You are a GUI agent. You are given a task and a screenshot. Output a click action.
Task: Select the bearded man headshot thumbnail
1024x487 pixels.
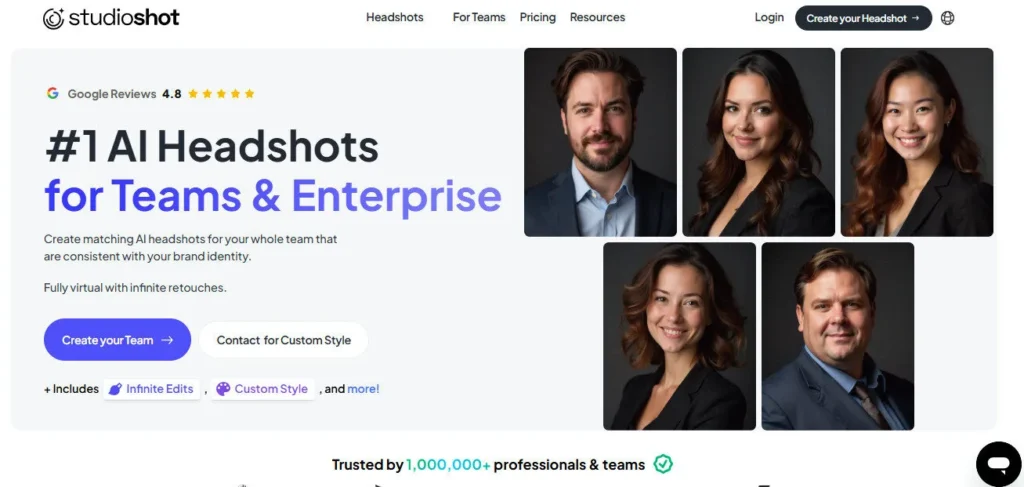coord(600,142)
